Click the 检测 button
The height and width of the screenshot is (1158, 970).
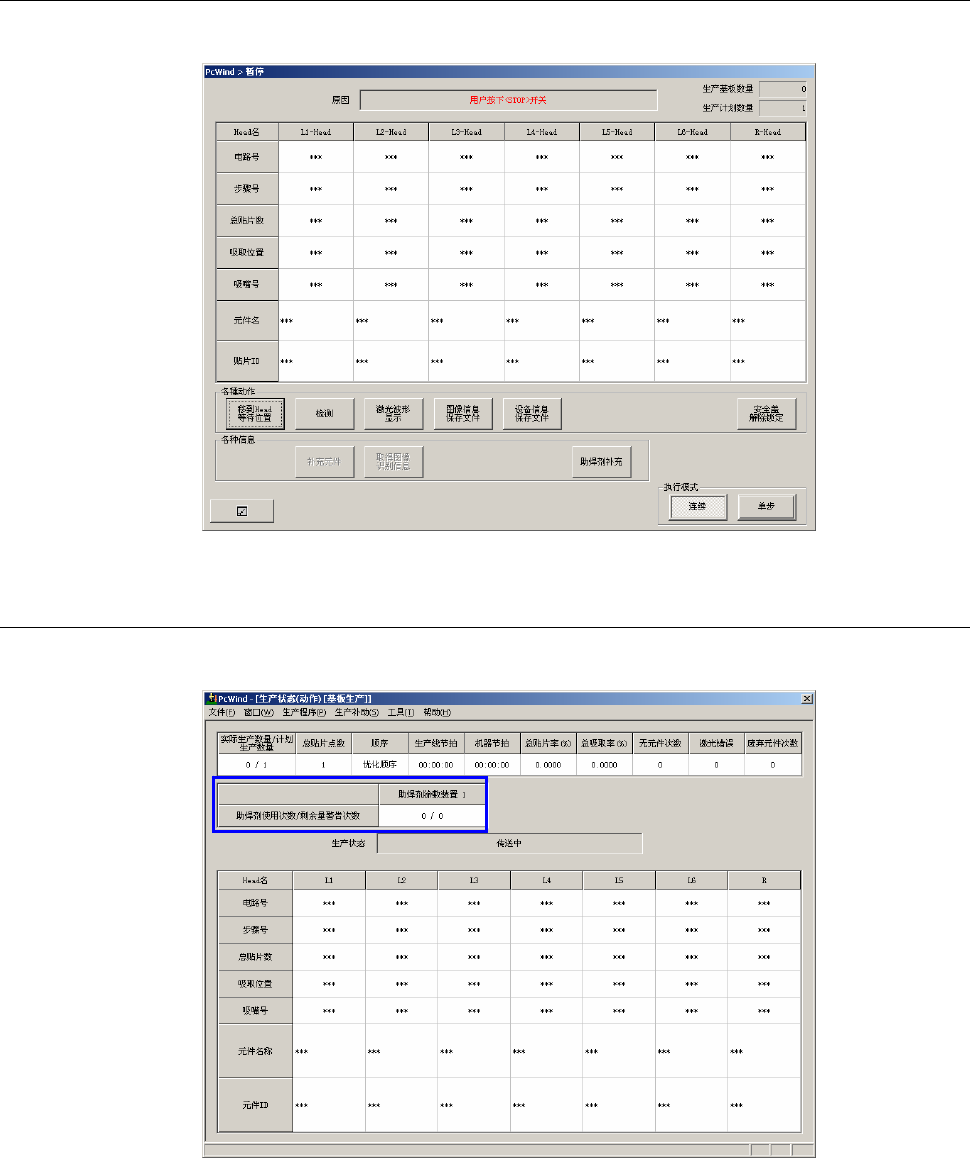point(324,414)
